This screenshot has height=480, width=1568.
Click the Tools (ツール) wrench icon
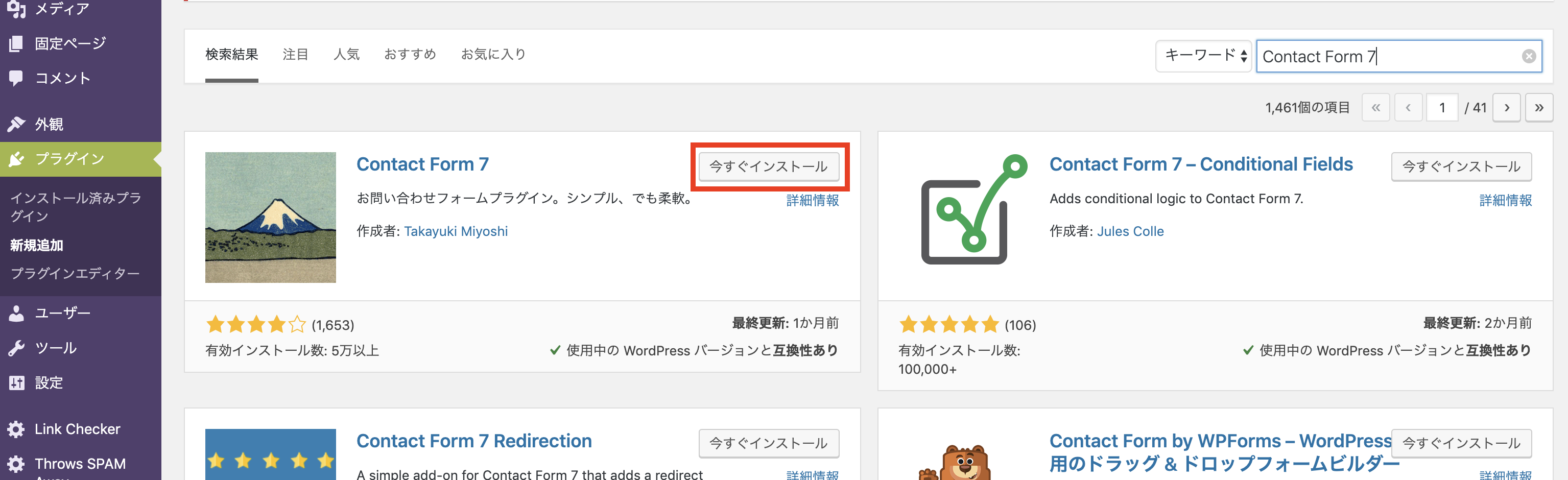16,348
